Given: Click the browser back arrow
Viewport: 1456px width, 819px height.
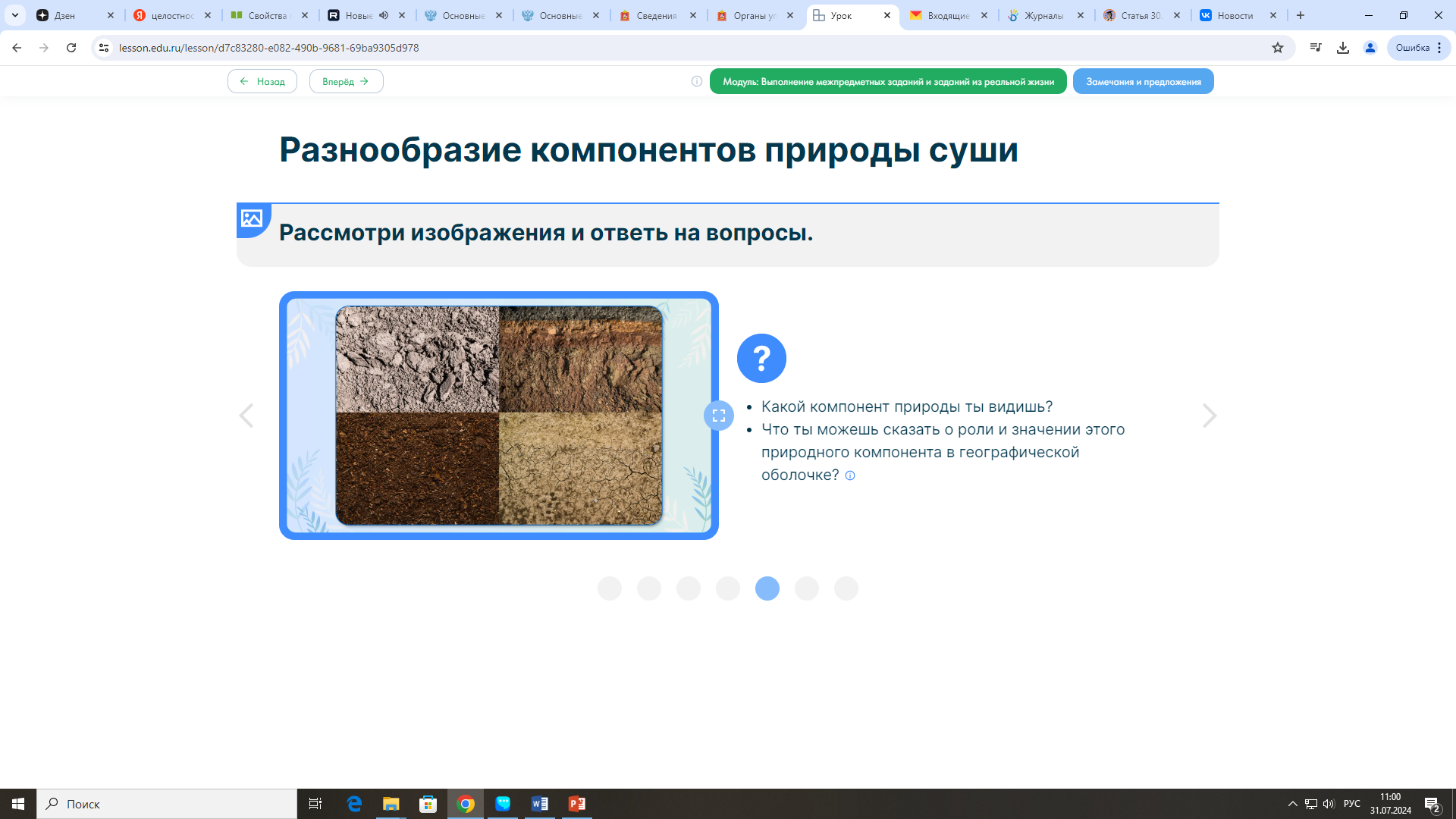Looking at the screenshot, I should click(x=17, y=48).
